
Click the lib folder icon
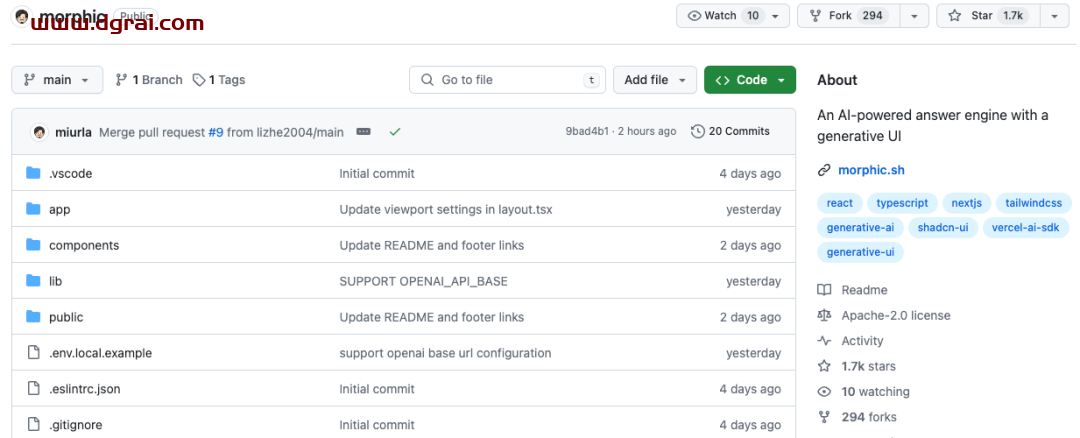click(33, 281)
